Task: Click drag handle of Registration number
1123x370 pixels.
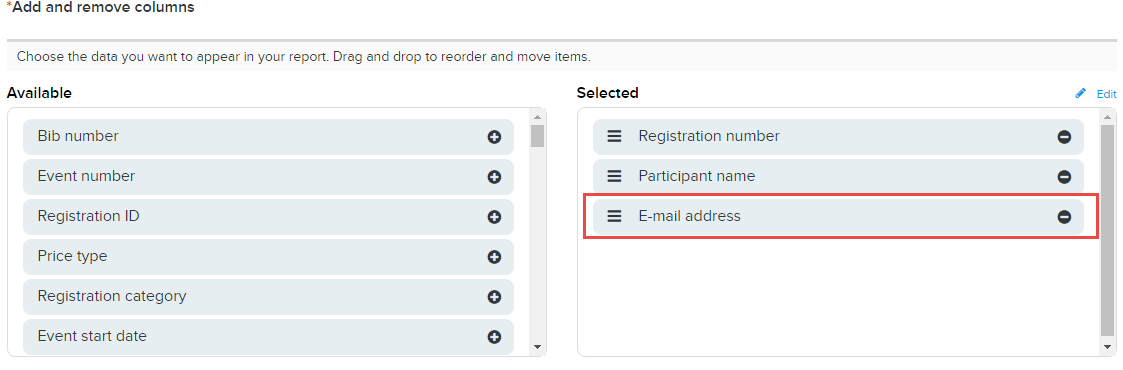Action: (614, 136)
